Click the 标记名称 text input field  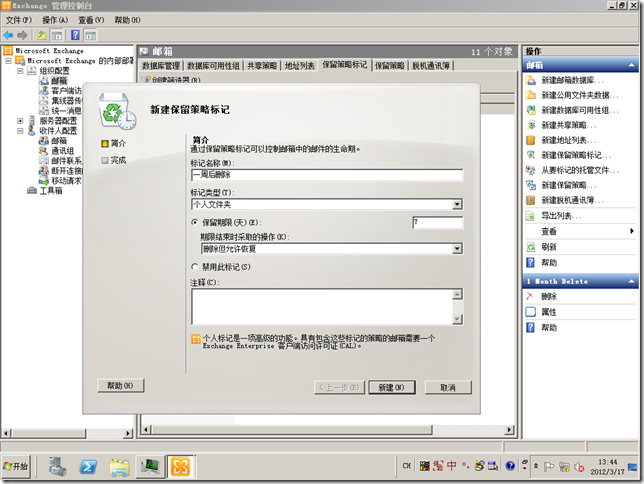[326, 175]
